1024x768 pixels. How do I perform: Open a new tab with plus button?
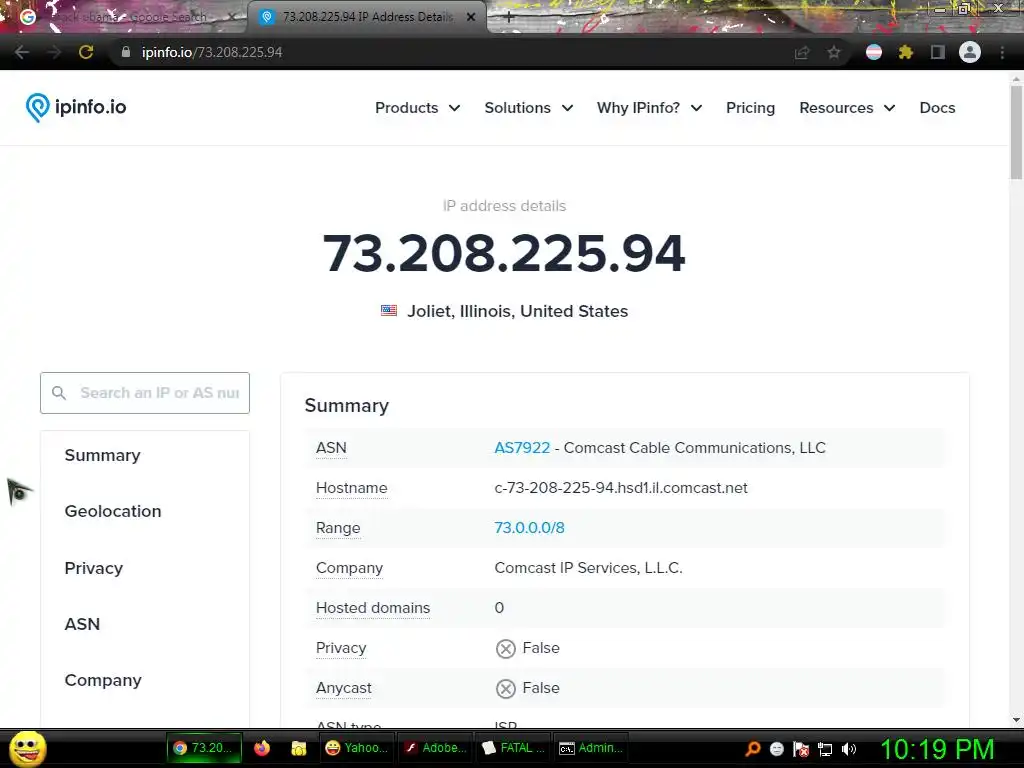click(x=509, y=18)
